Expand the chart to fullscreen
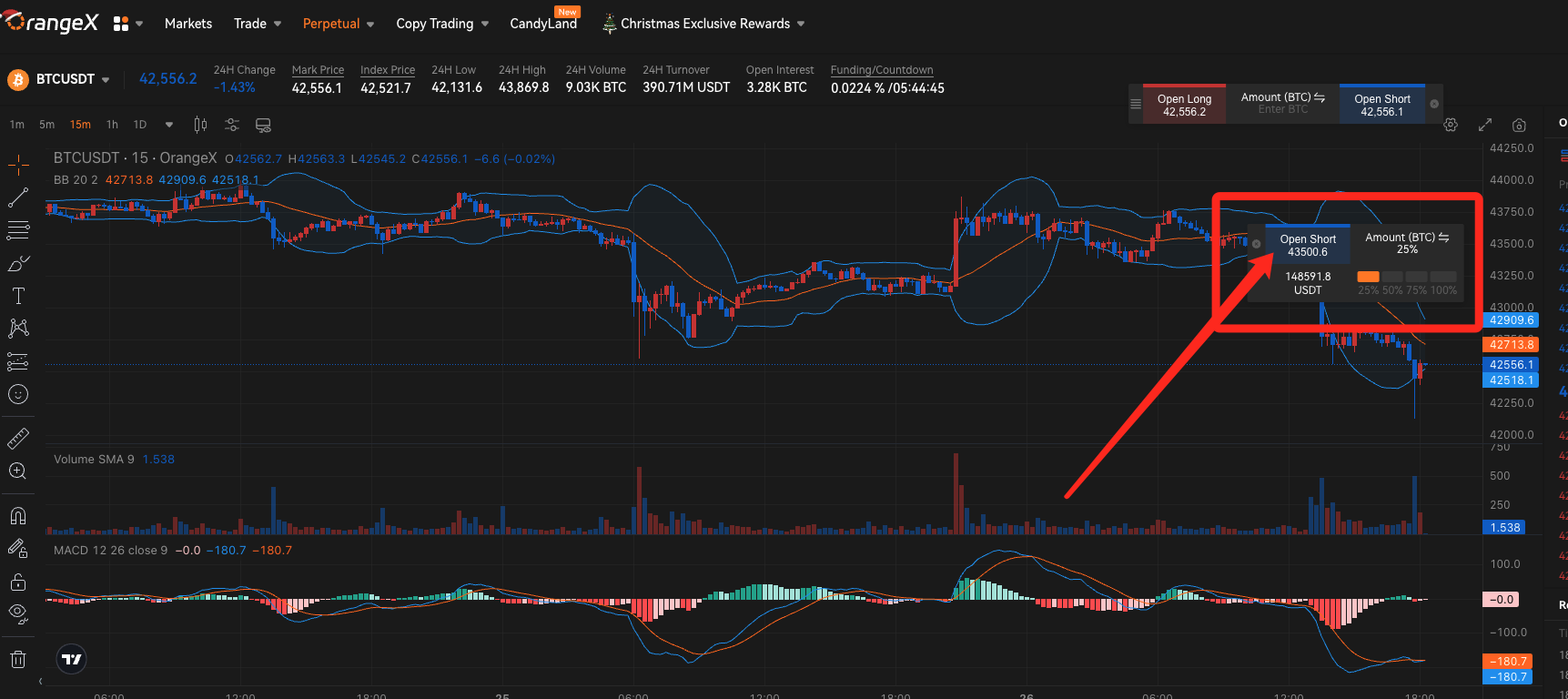 tap(1485, 125)
